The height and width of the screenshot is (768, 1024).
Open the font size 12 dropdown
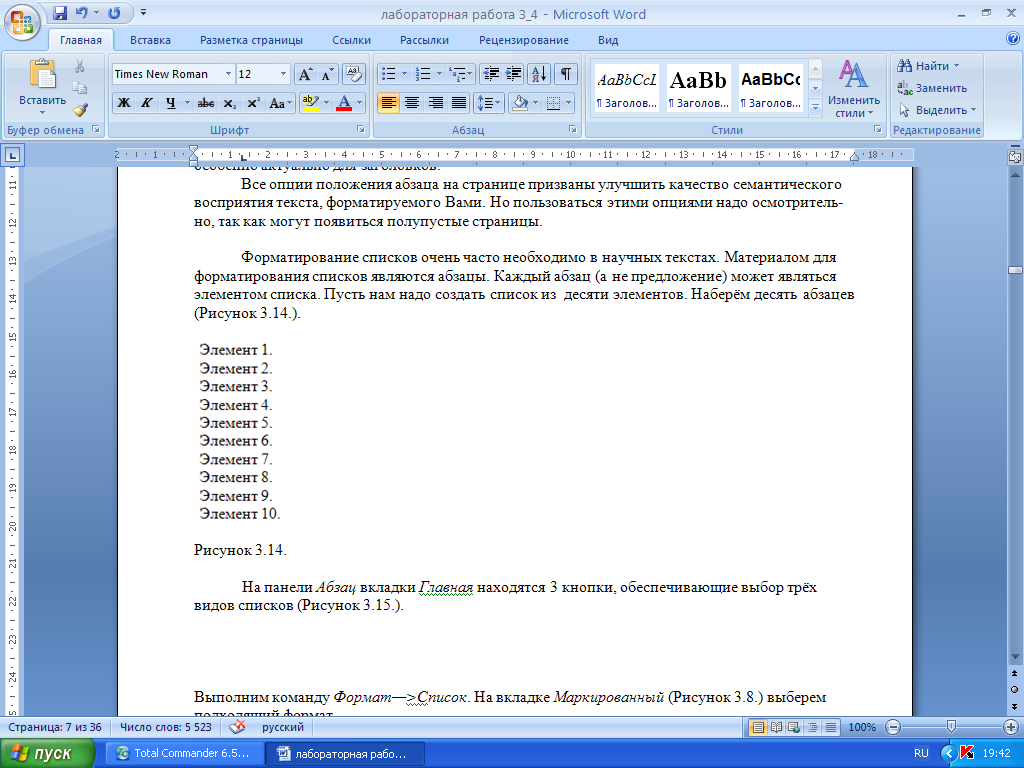tap(283, 74)
